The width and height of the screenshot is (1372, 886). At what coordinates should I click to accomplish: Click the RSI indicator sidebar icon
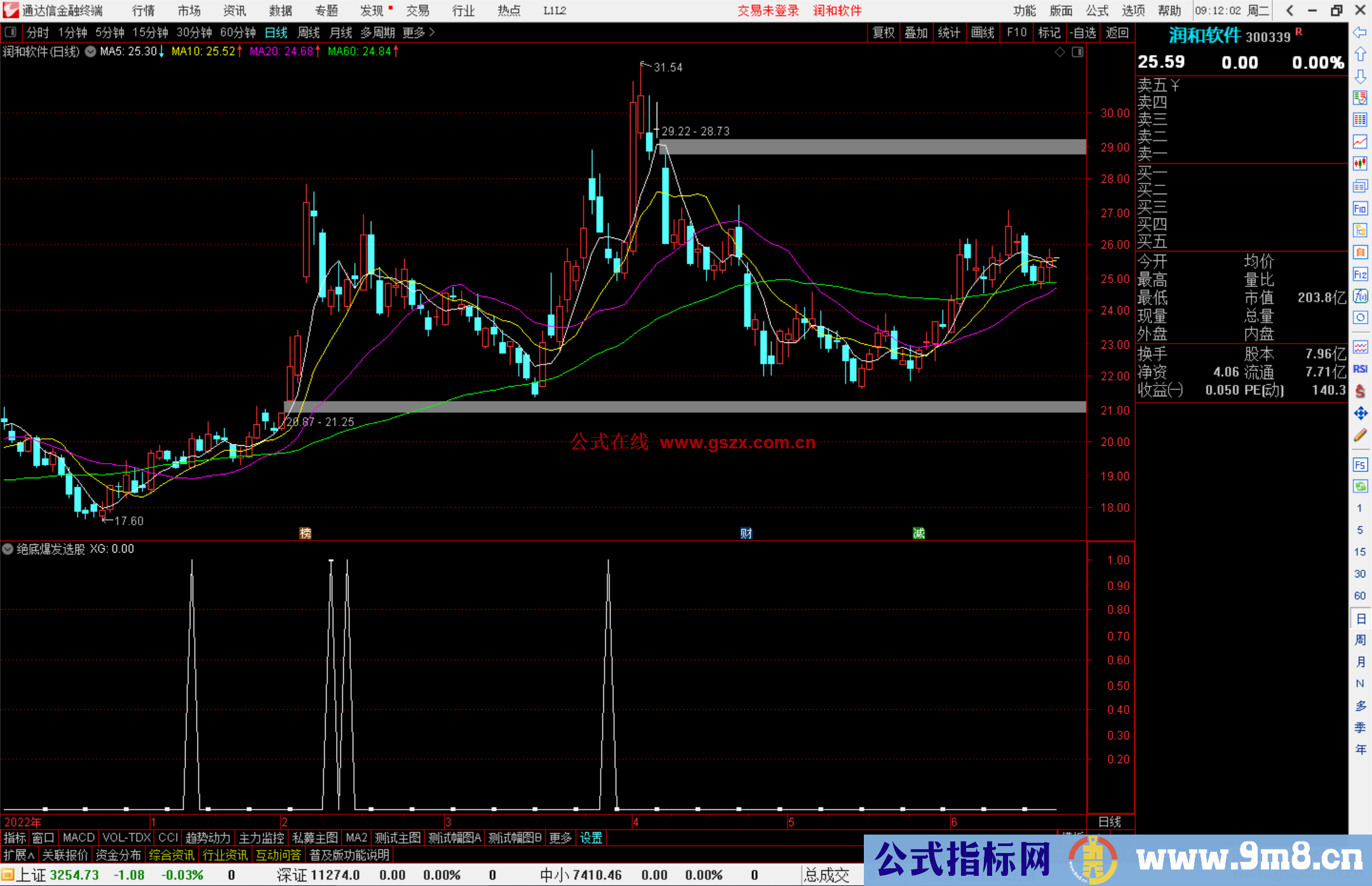[1360, 369]
